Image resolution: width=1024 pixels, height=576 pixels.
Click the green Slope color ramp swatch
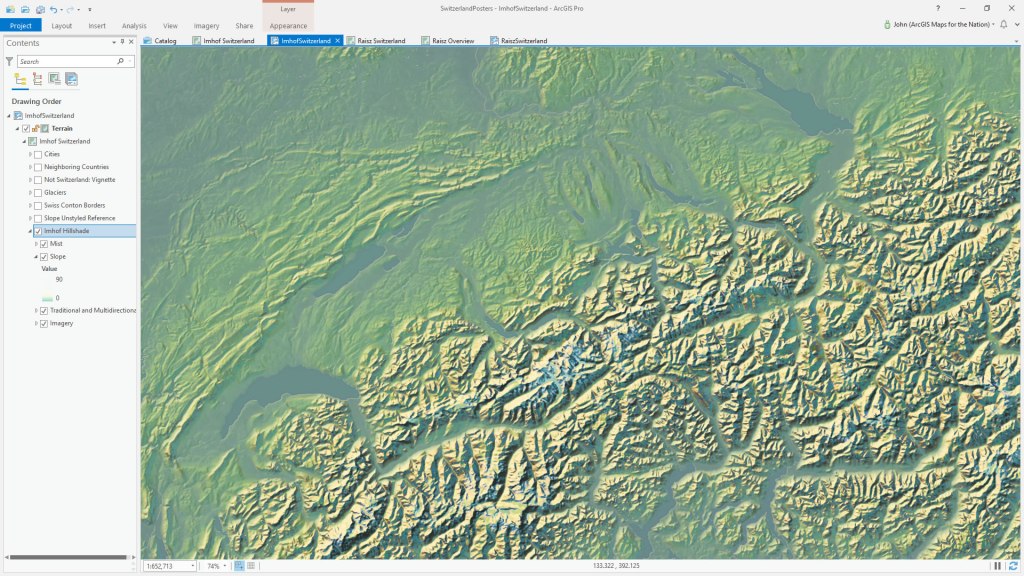click(x=47, y=297)
